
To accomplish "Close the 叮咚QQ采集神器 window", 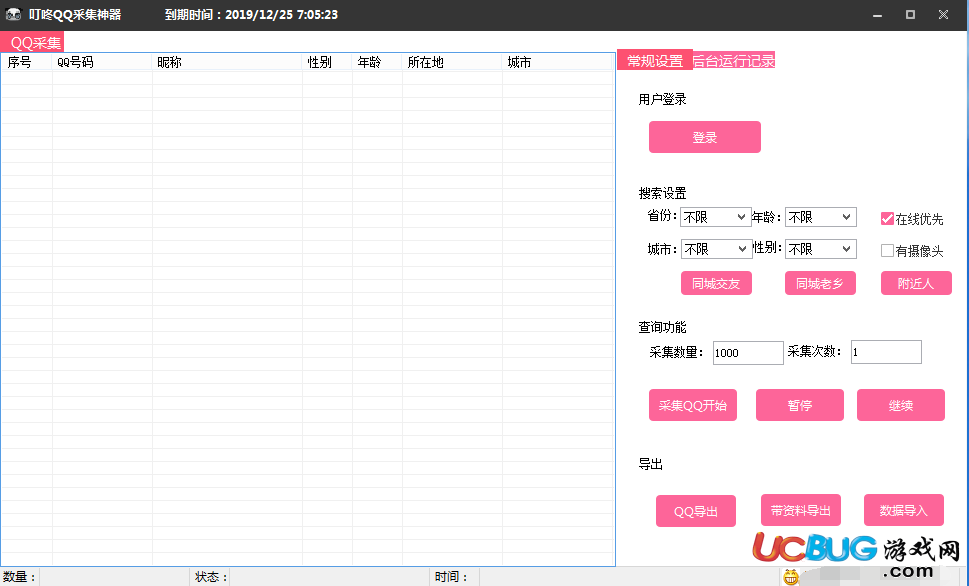I will [943, 14].
